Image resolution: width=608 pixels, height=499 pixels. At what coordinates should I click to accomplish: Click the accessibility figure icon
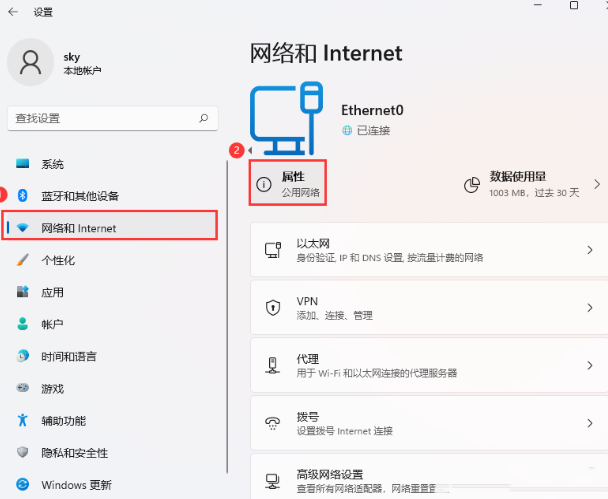click(22, 420)
